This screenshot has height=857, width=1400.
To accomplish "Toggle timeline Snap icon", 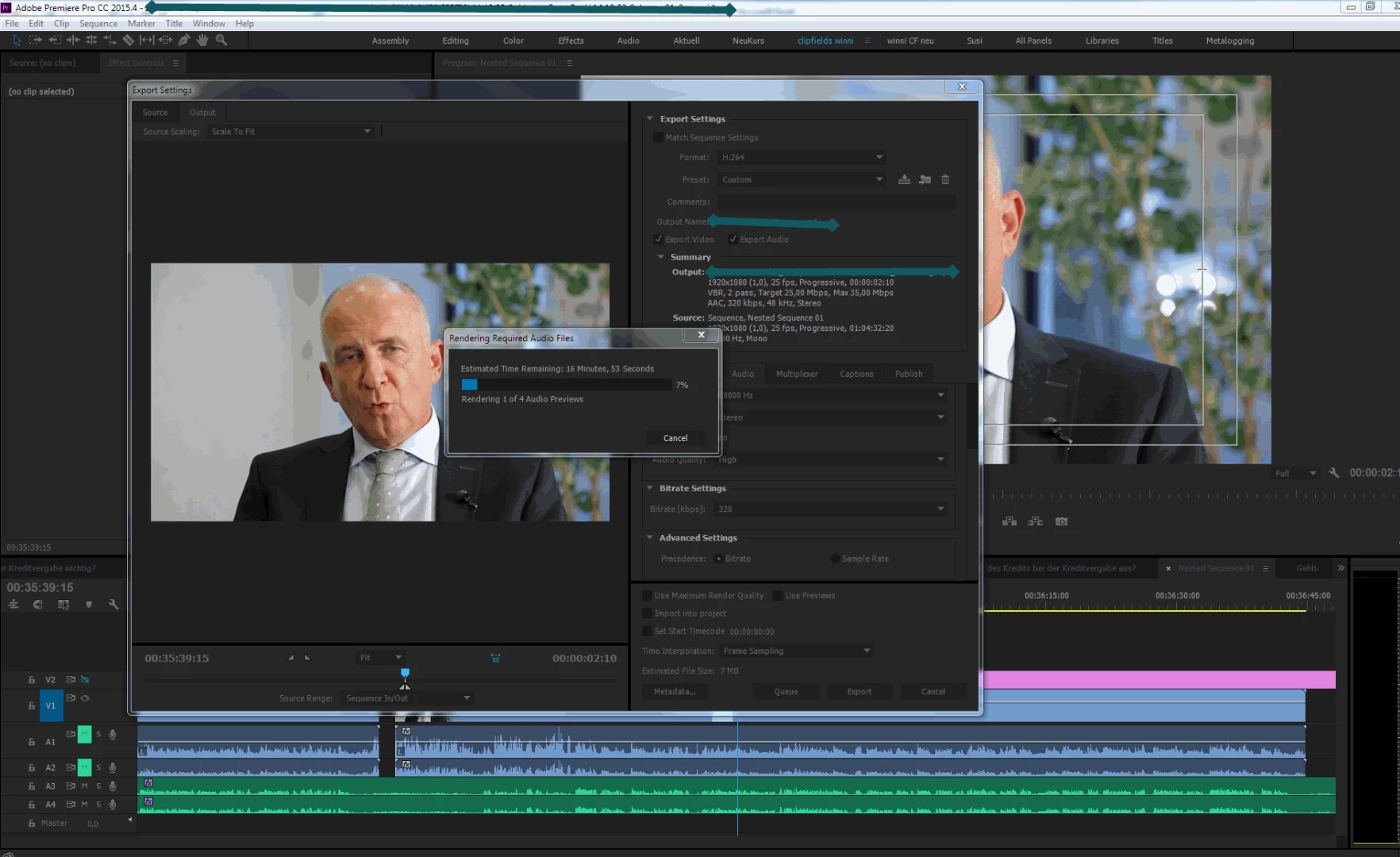I will 37,605.
